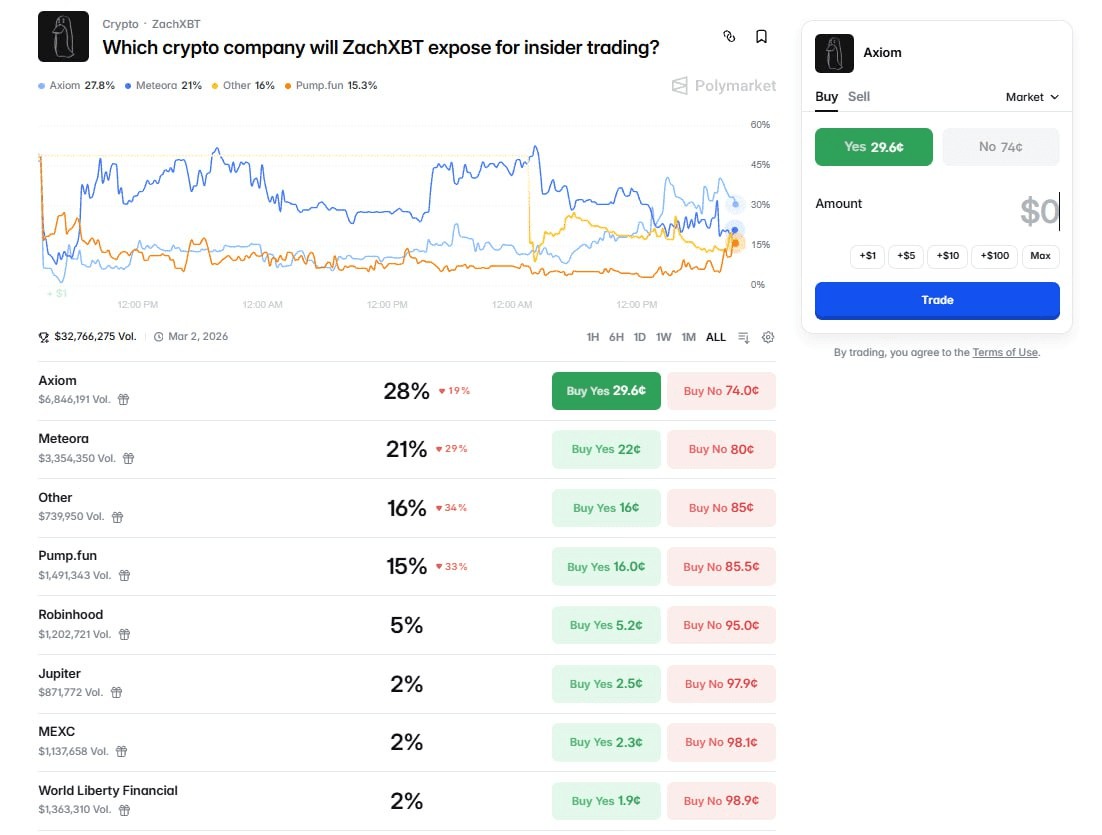1102x835 pixels.
Task: Select the No 74¢ outcome
Action: (x=1000, y=147)
